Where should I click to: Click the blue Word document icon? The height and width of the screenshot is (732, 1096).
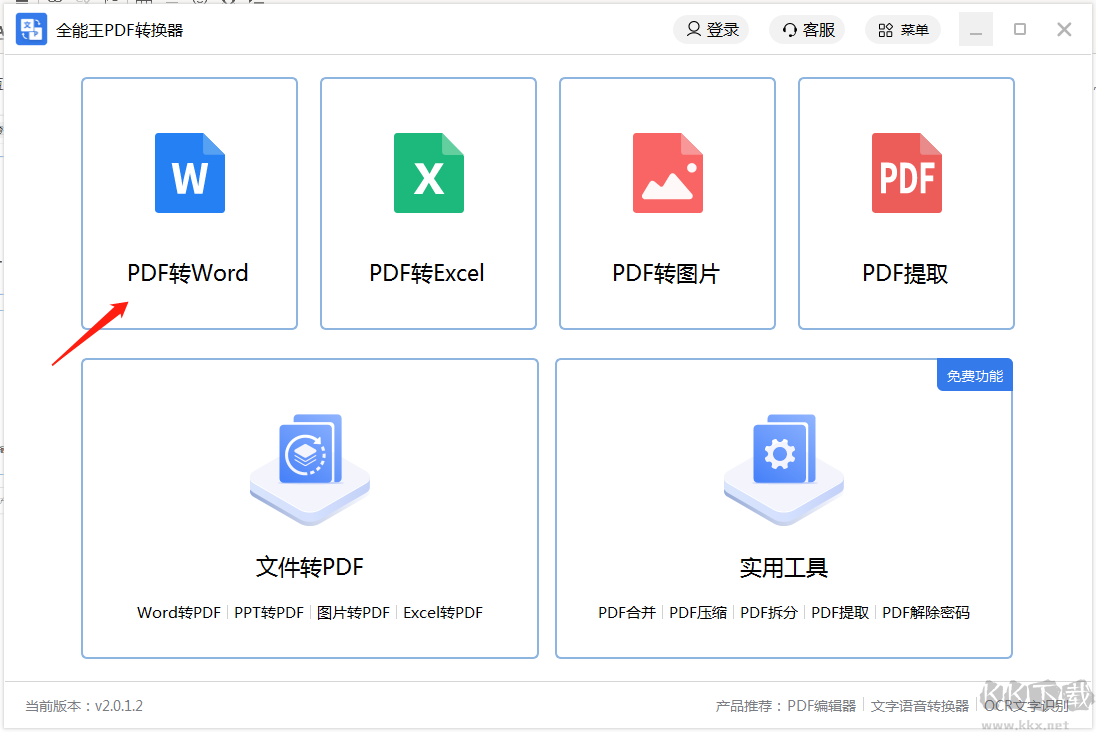click(x=190, y=173)
